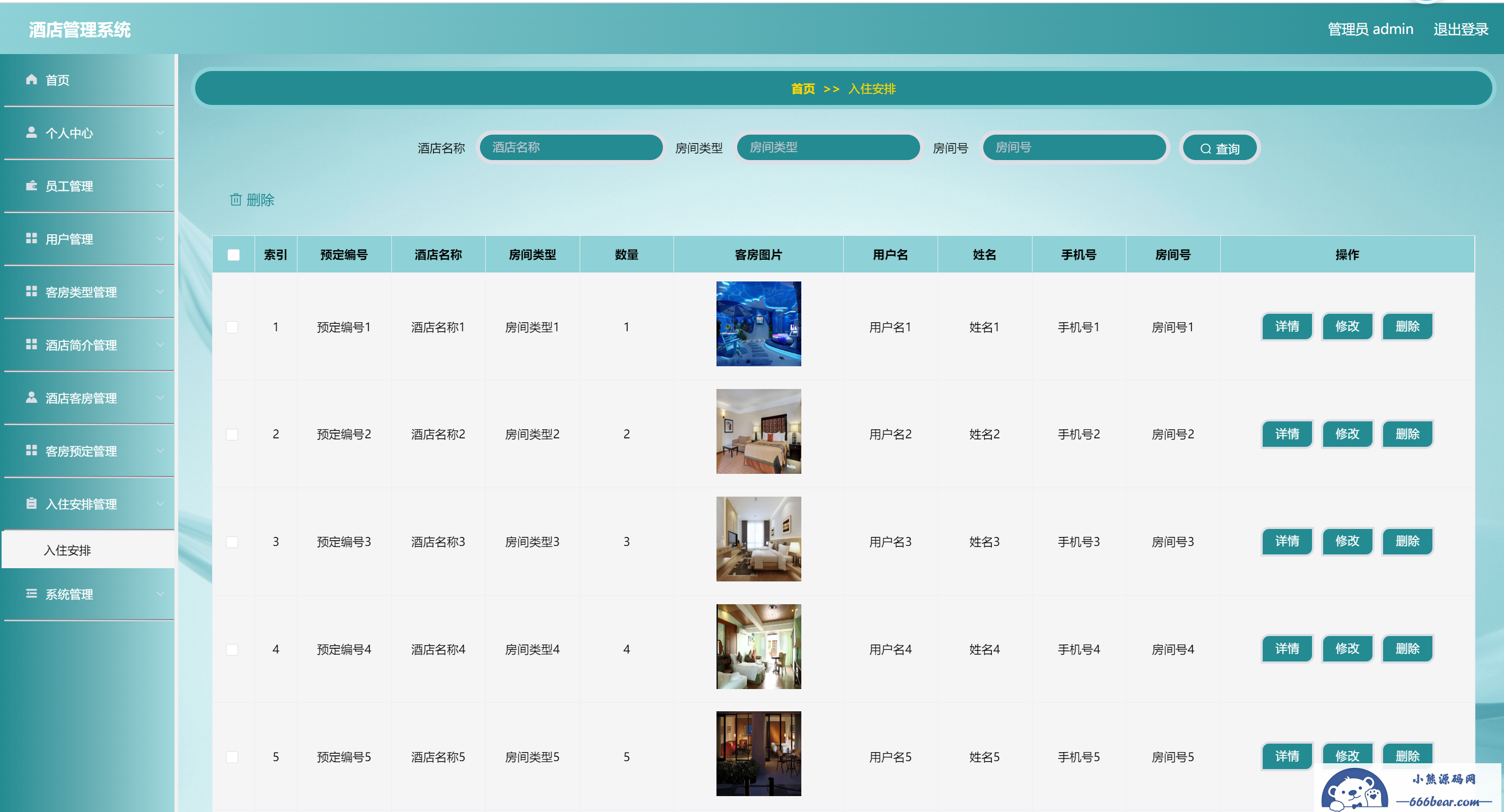Open the 系统管理 menu label
The image size is (1504, 812).
coord(69,594)
